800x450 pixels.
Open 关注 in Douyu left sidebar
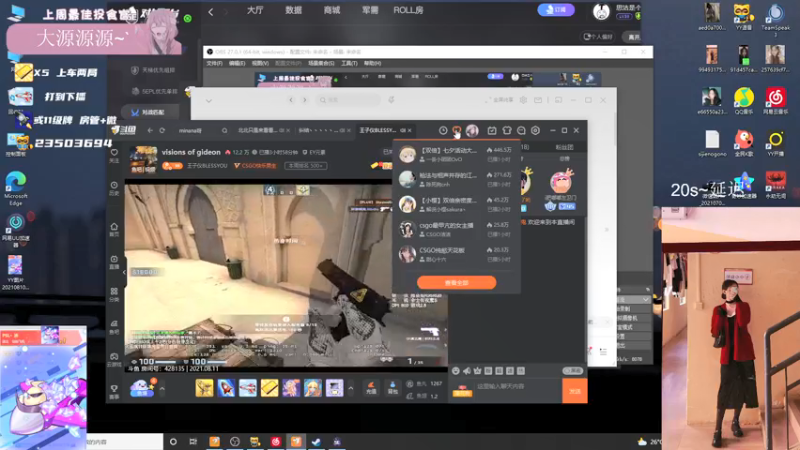[x=114, y=156]
